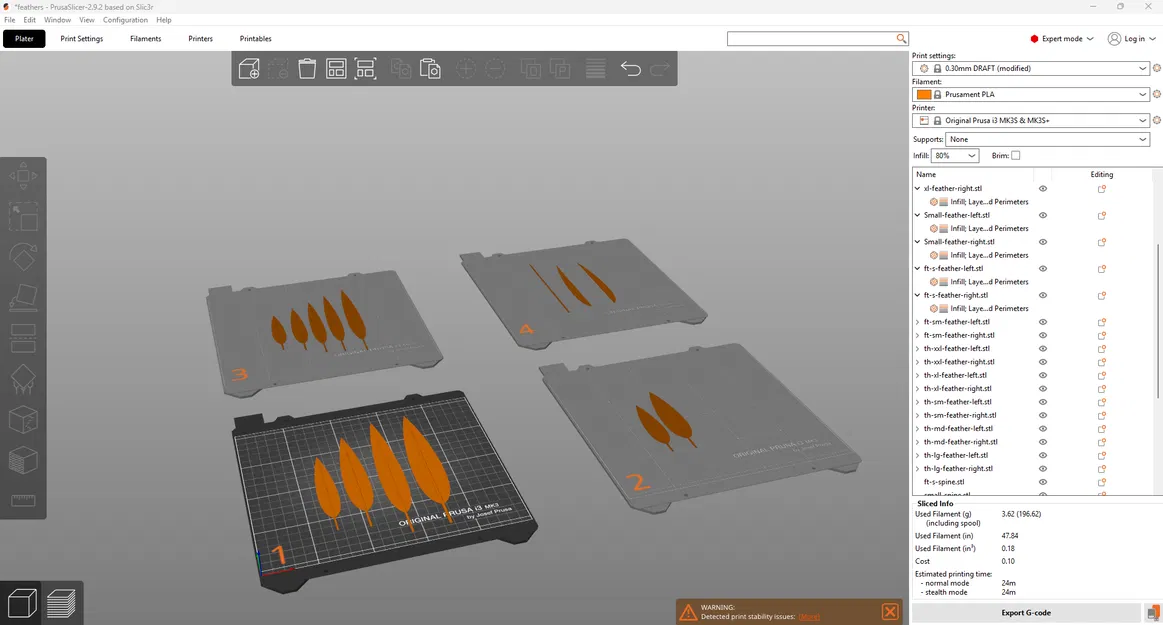Screen dimensions: 1163x625
Task: Click the Split to parts icon
Action: [x=560, y=69]
